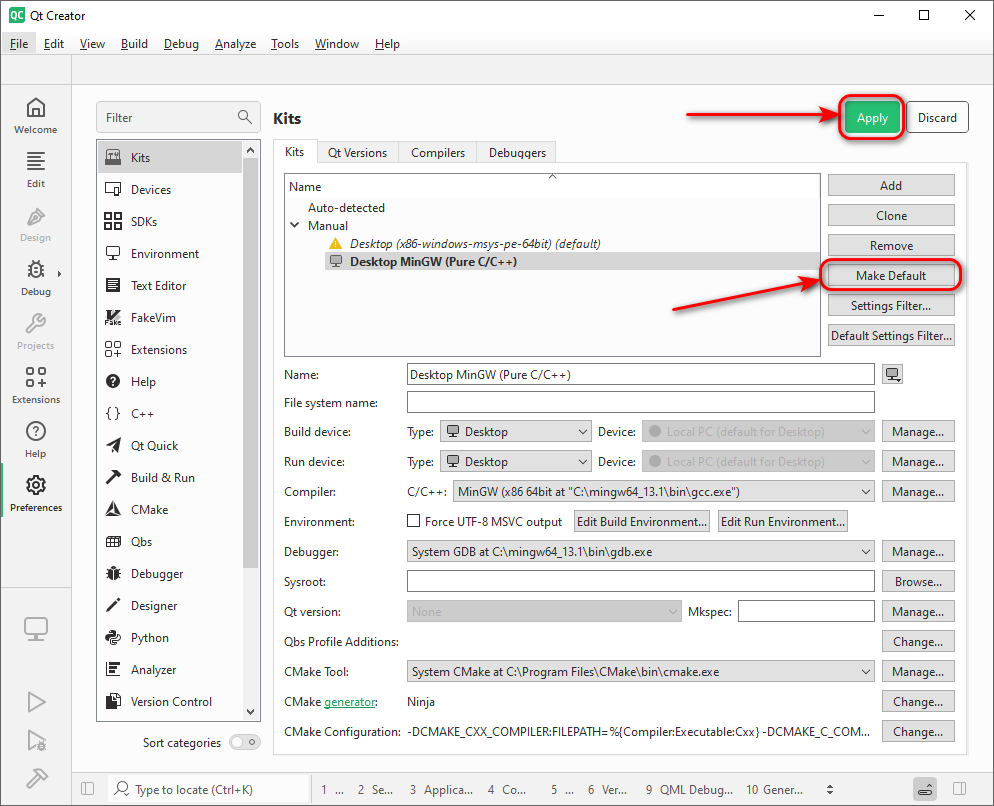994x806 pixels.
Task: Click Make Default button
Action: coord(891,275)
